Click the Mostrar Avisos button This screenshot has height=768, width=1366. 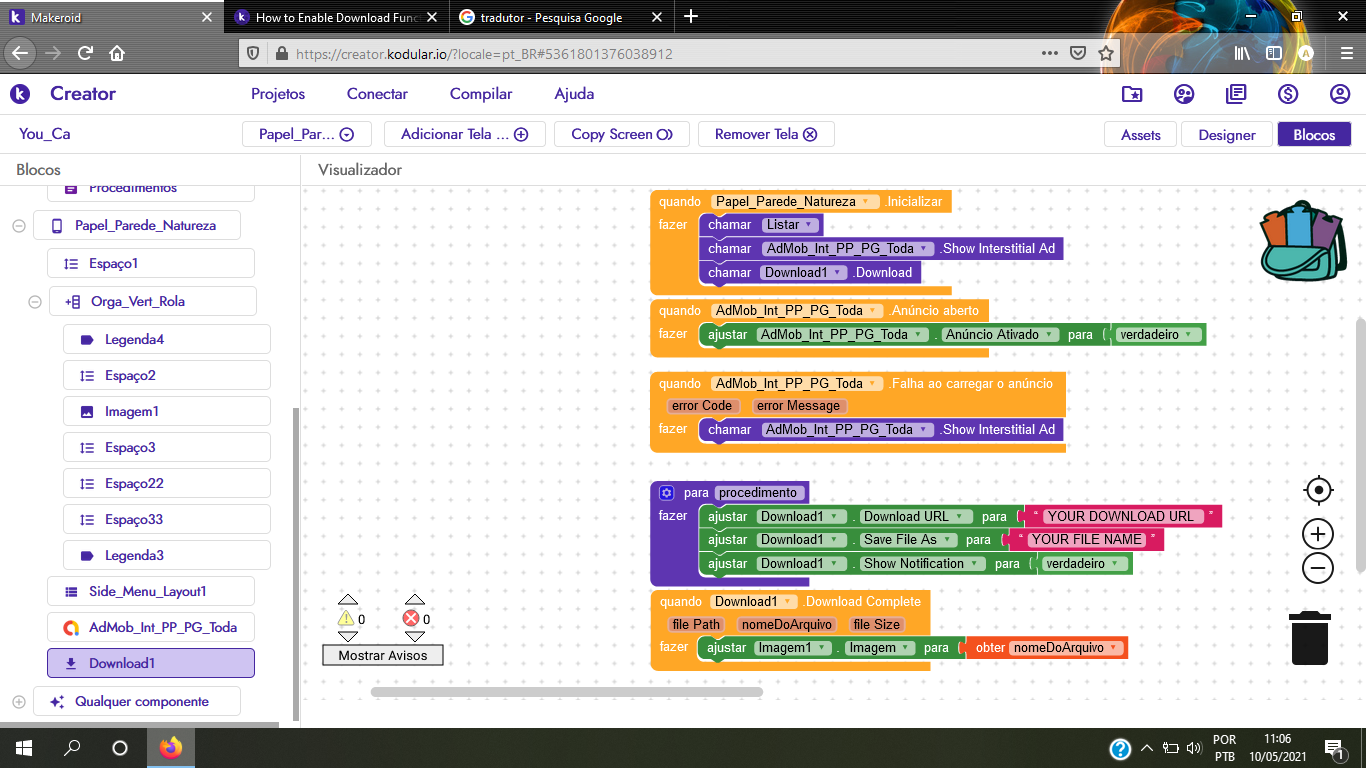tap(383, 656)
